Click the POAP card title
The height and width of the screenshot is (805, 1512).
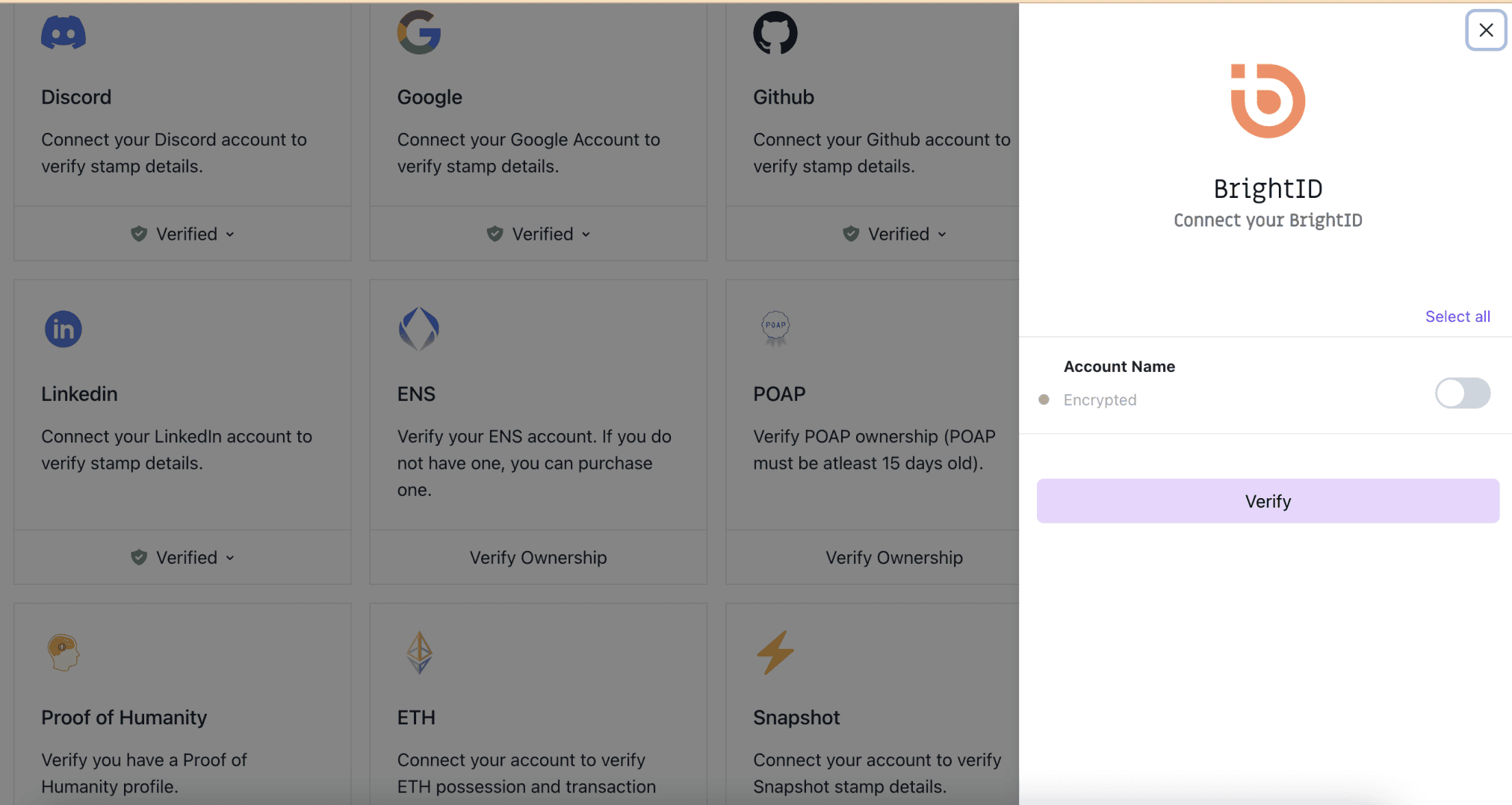coord(779,394)
